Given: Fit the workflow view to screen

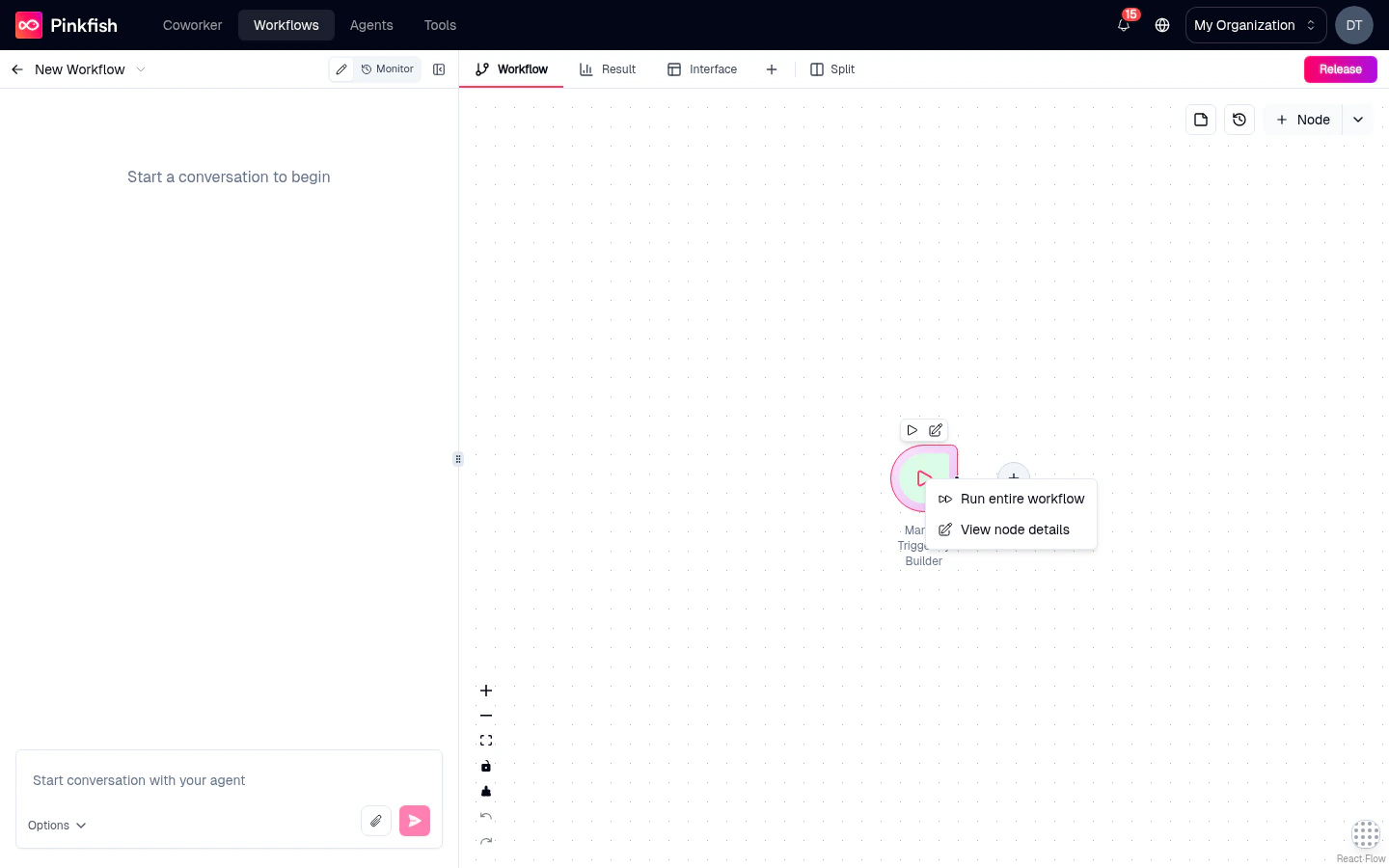Looking at the screenshot, I should click(486, 740).
